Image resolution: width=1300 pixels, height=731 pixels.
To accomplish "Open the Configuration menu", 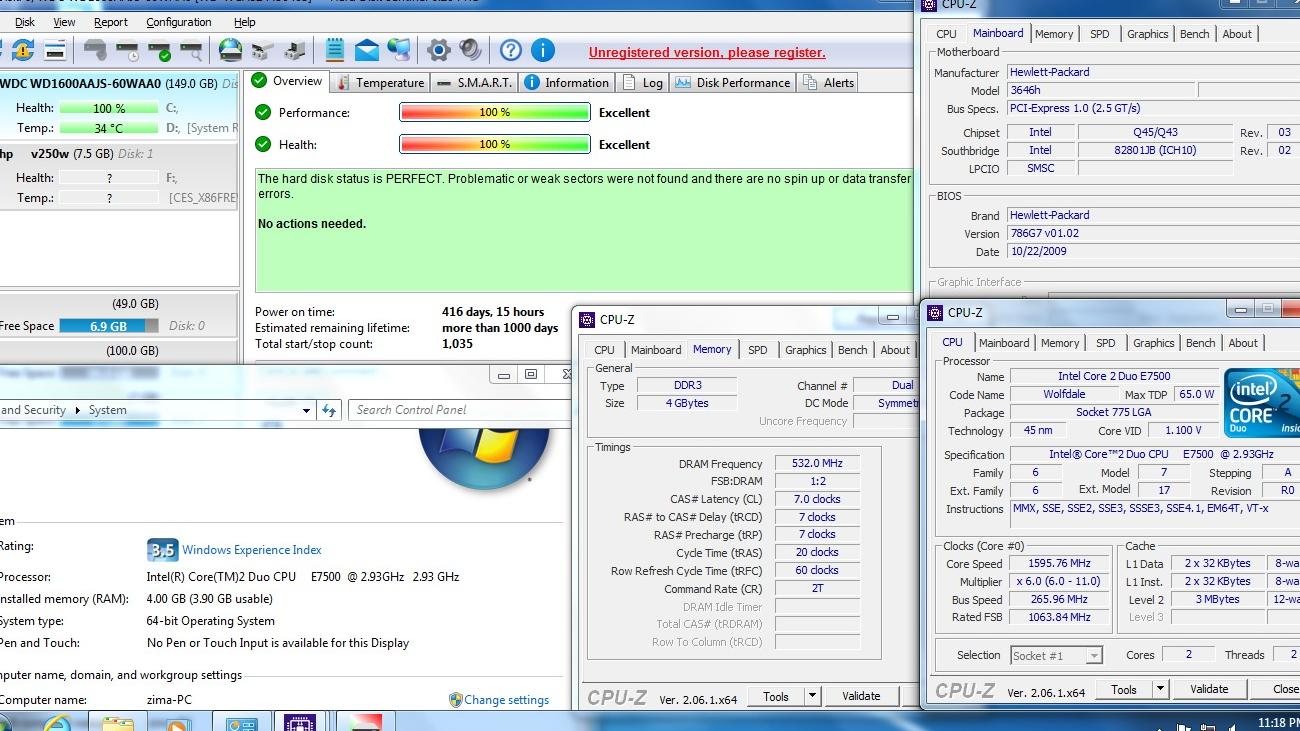I will (179, 22).
